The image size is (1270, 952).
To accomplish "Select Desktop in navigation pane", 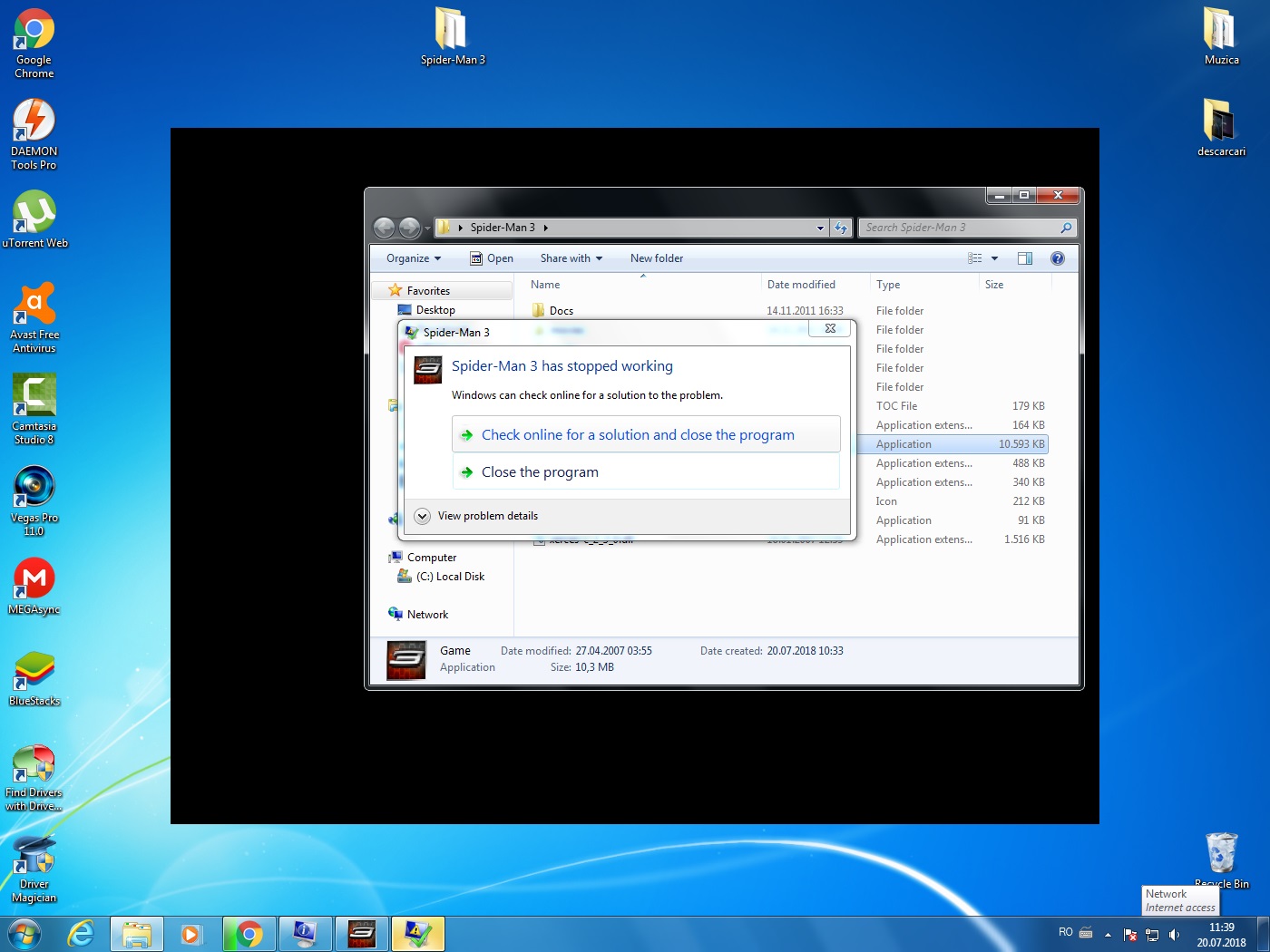I will pos(435,310).
